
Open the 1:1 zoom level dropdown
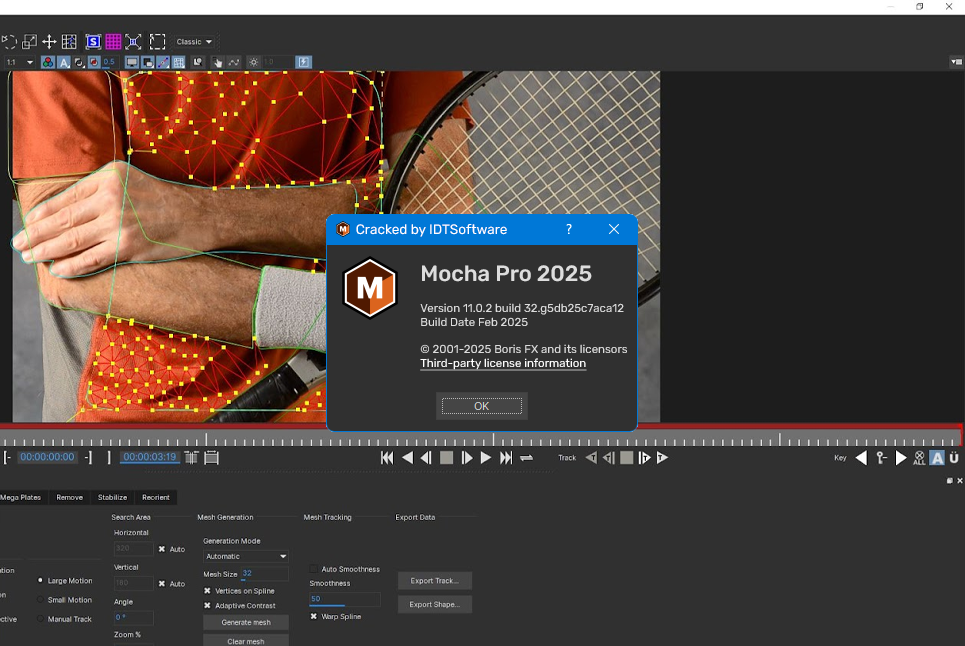pos(19,62)
